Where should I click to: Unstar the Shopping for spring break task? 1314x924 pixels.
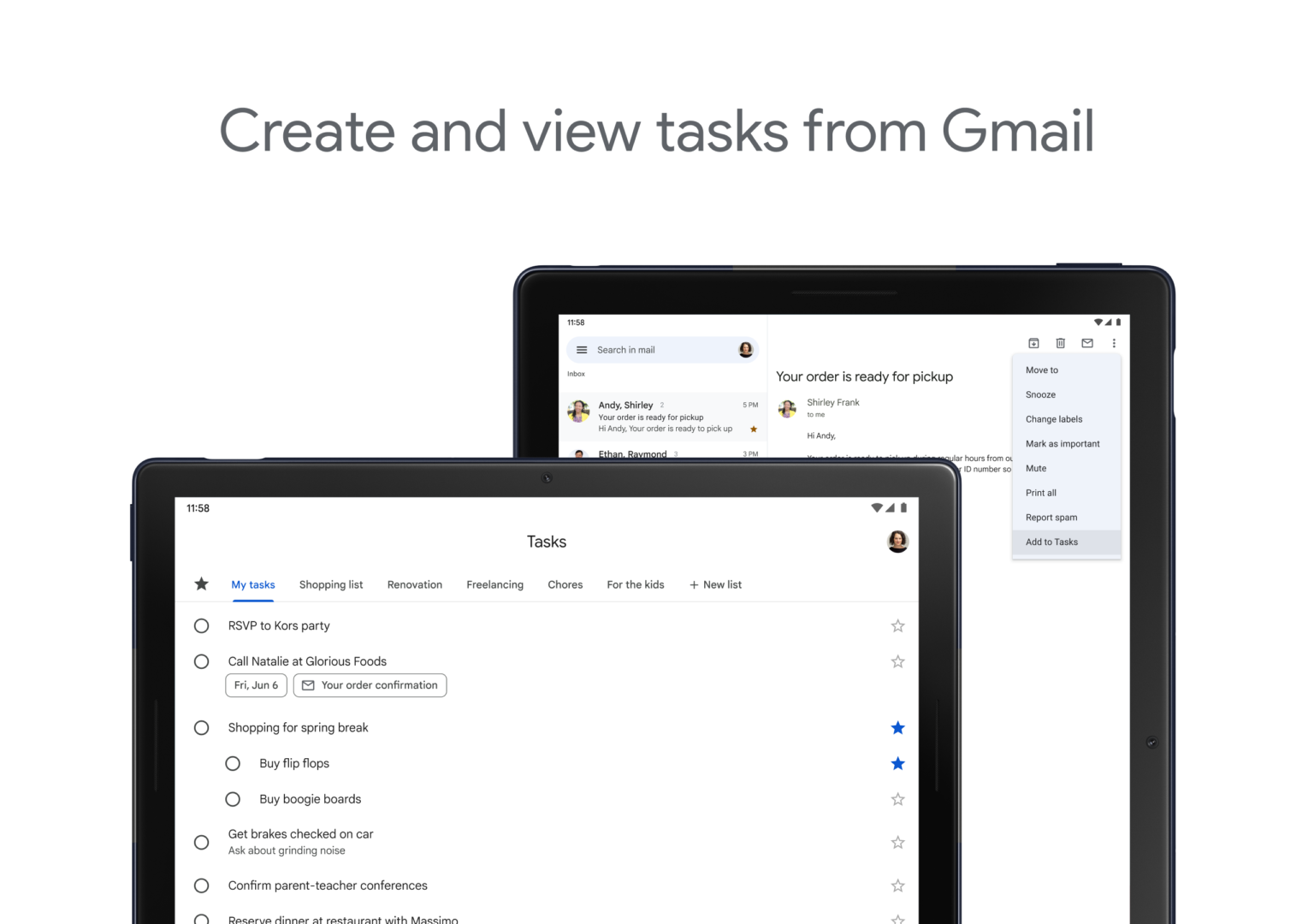tap(897, 727)
